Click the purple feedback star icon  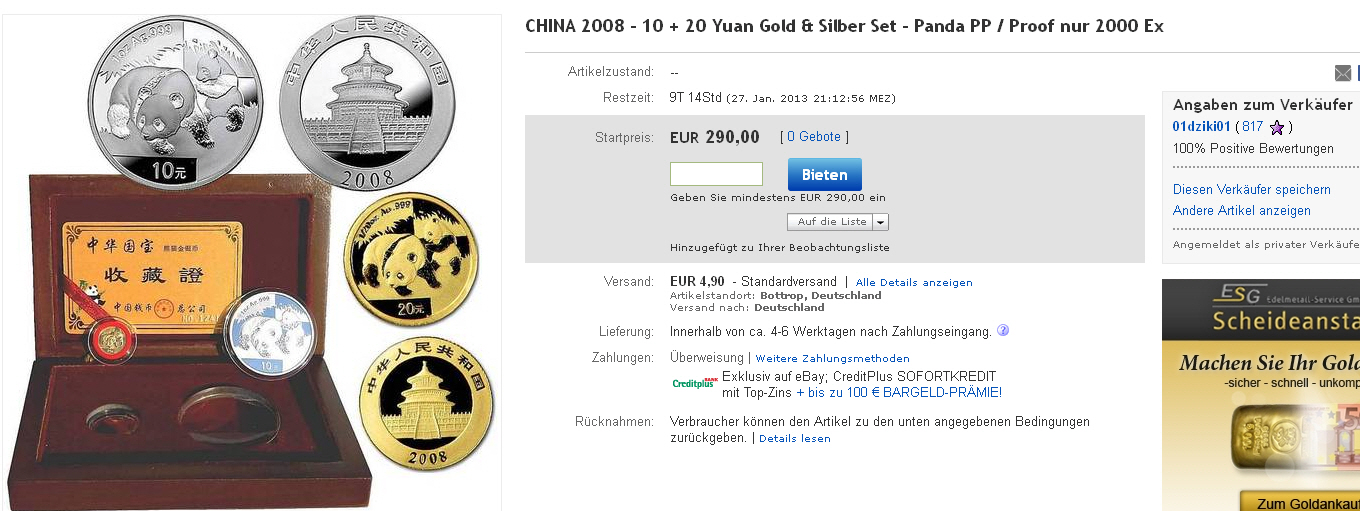click(x=1277, y=128)
